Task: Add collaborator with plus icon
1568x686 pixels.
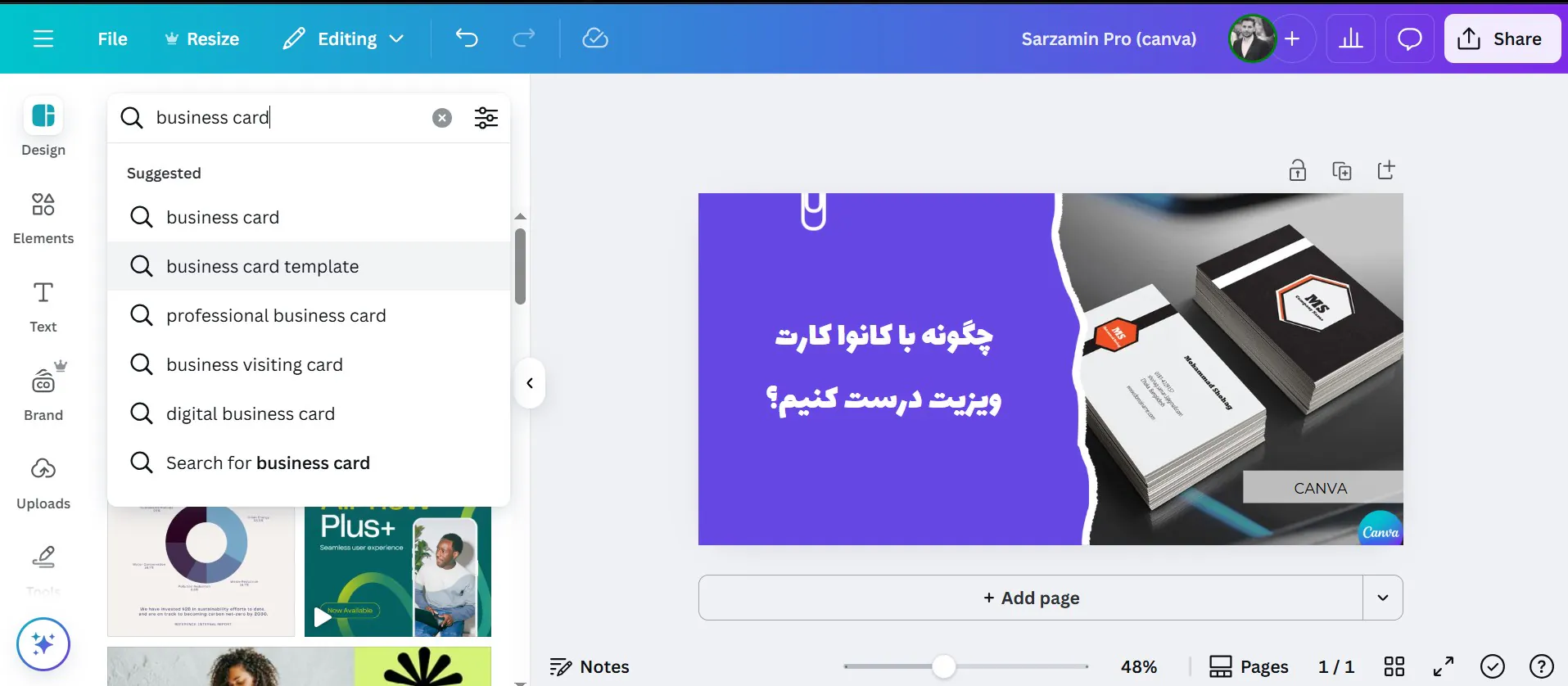Action: (x=1292, y=38)
